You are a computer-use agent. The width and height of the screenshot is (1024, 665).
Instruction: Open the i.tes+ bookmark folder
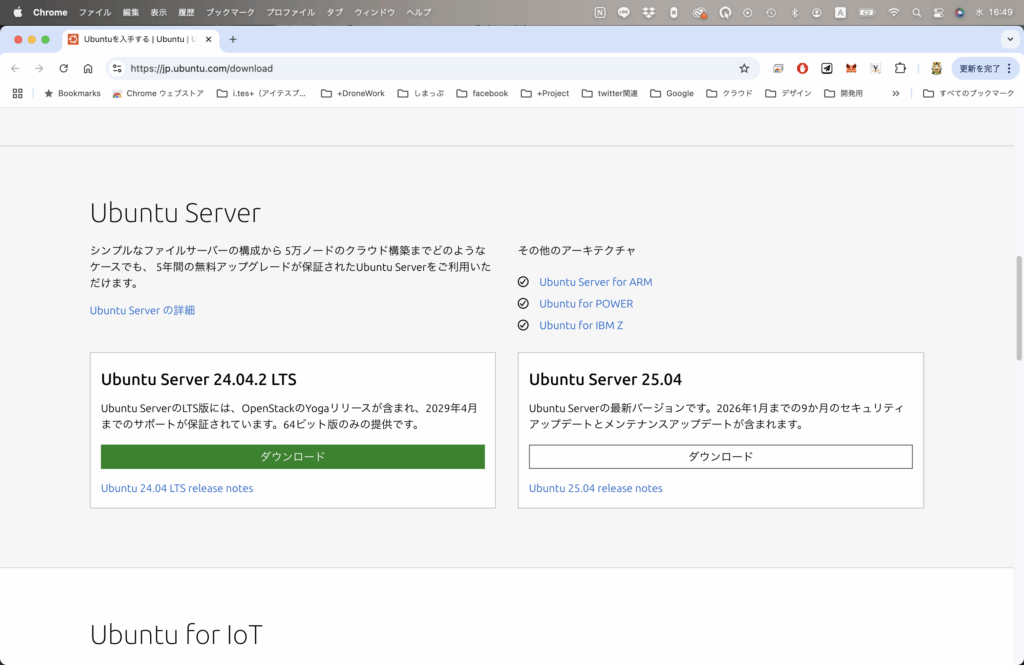pyautogui.click(x=261, y=93)
